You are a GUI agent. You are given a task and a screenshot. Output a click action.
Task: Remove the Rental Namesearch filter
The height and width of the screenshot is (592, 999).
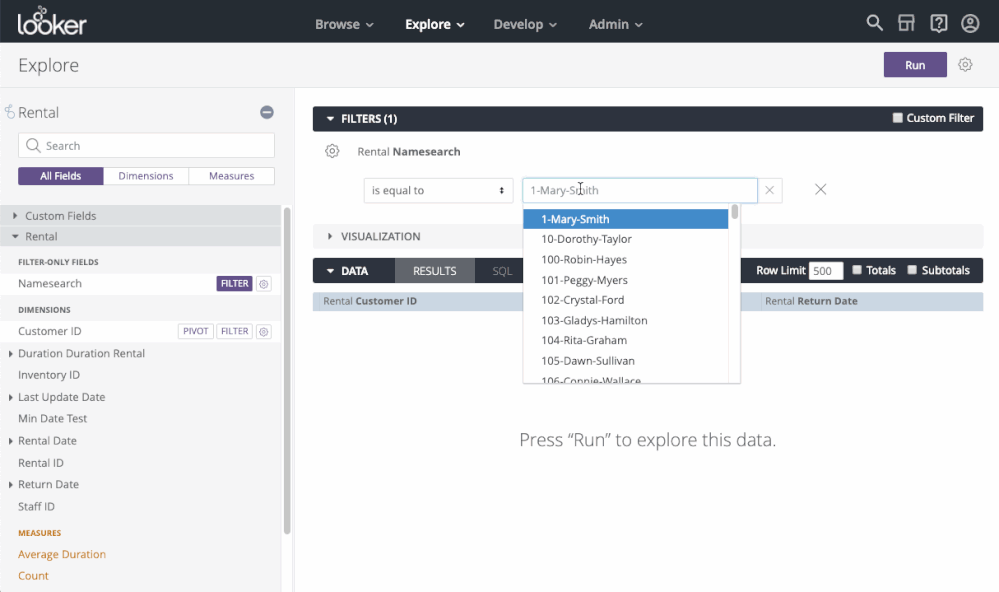click(x=821, y=189)
